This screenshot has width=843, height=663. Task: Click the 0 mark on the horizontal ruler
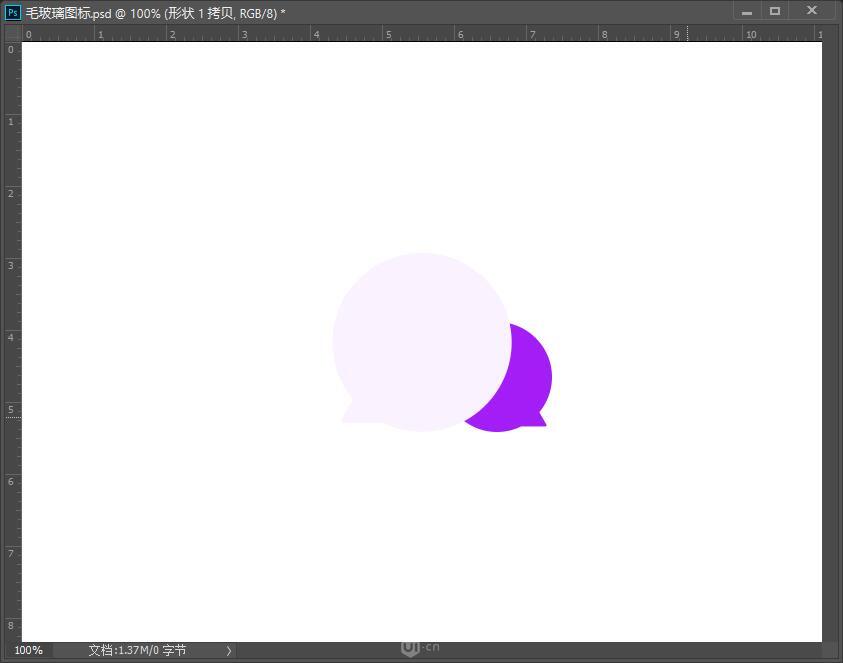(28, 33)
